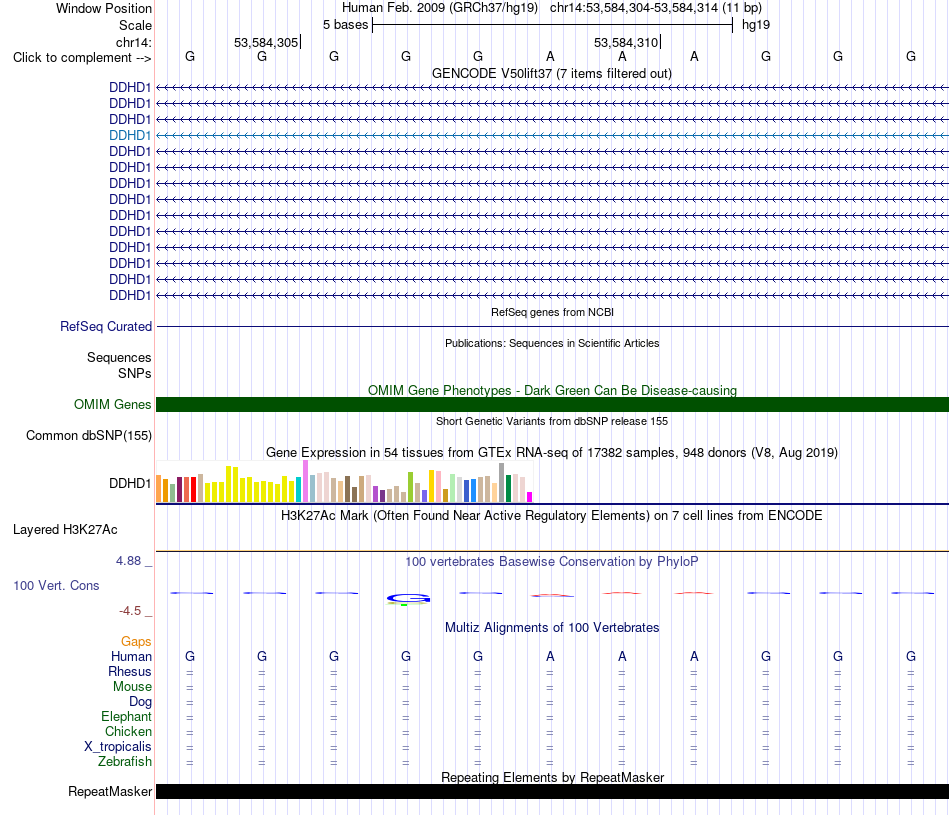
Task: Click the tallest violet bar in GTEx chart
Action: click(x=305, y=481)
